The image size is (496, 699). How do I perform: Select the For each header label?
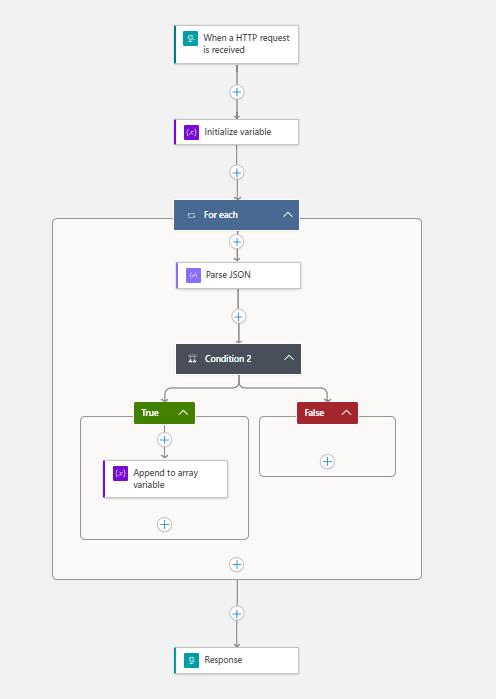pyautogui.click(x=221, y=215)
